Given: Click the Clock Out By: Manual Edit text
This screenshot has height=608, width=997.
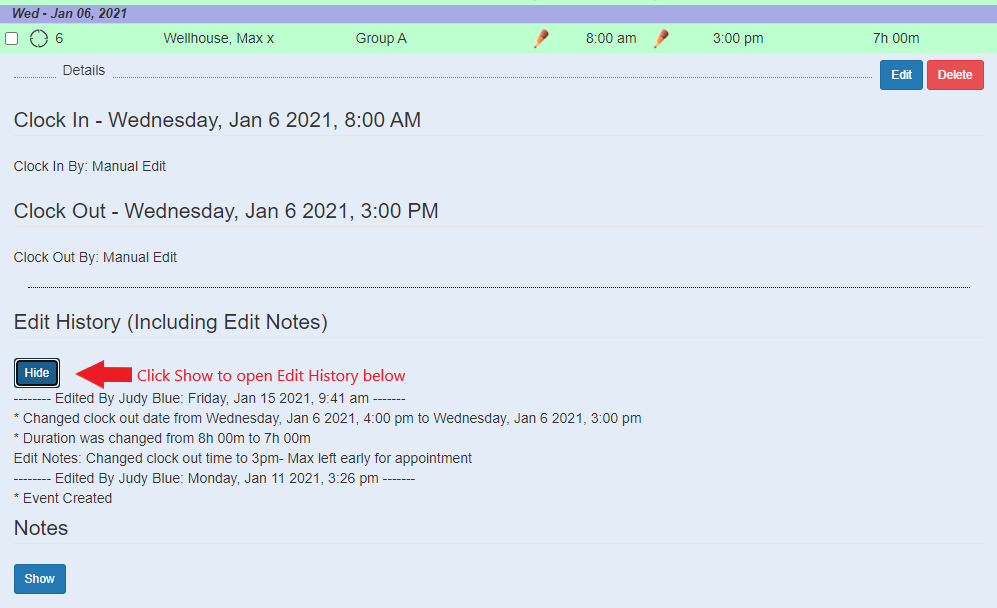Looking at the screenshot, I should coord(95,256).
